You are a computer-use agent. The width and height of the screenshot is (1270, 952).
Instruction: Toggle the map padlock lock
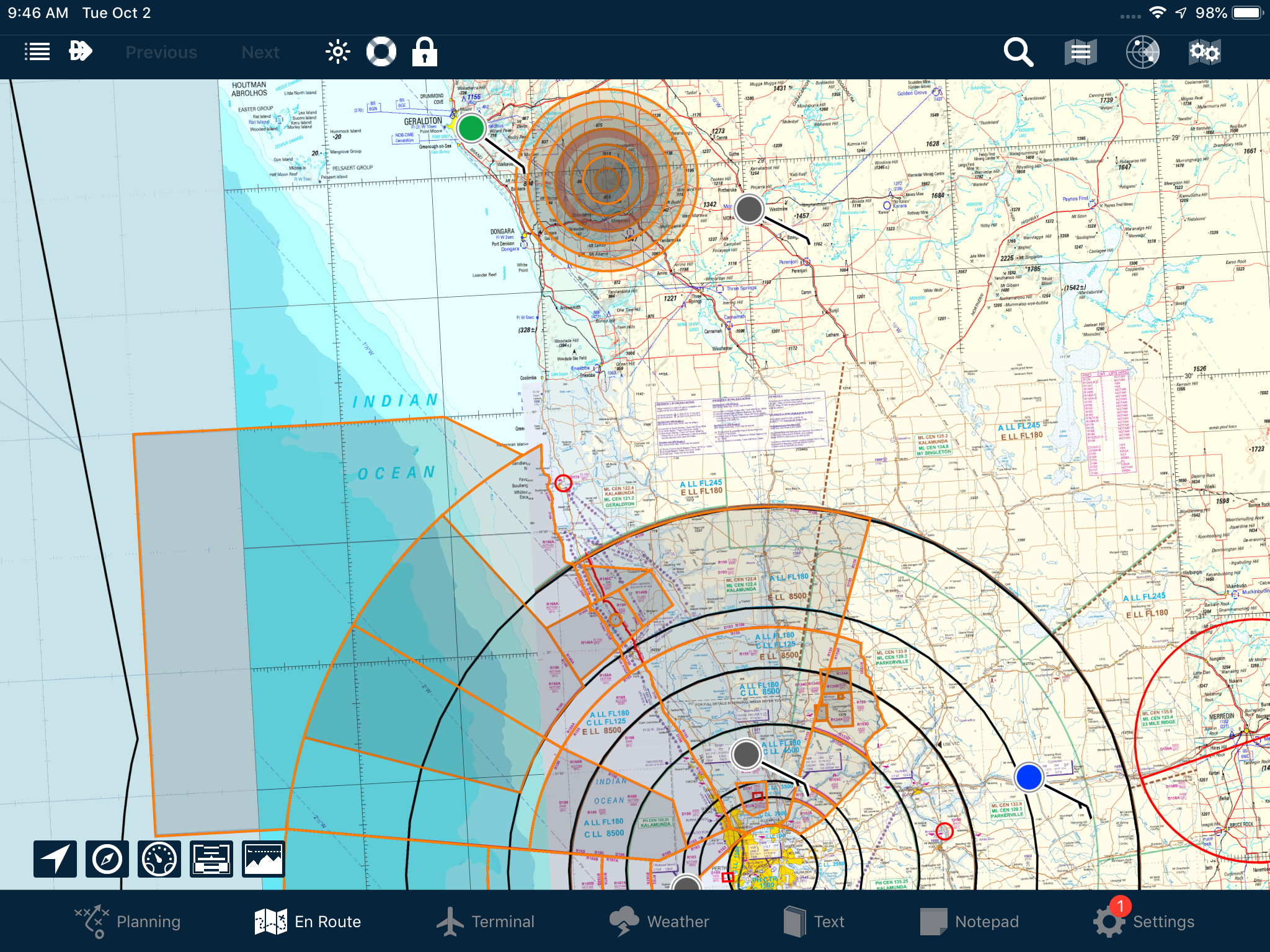pos(425,52)
